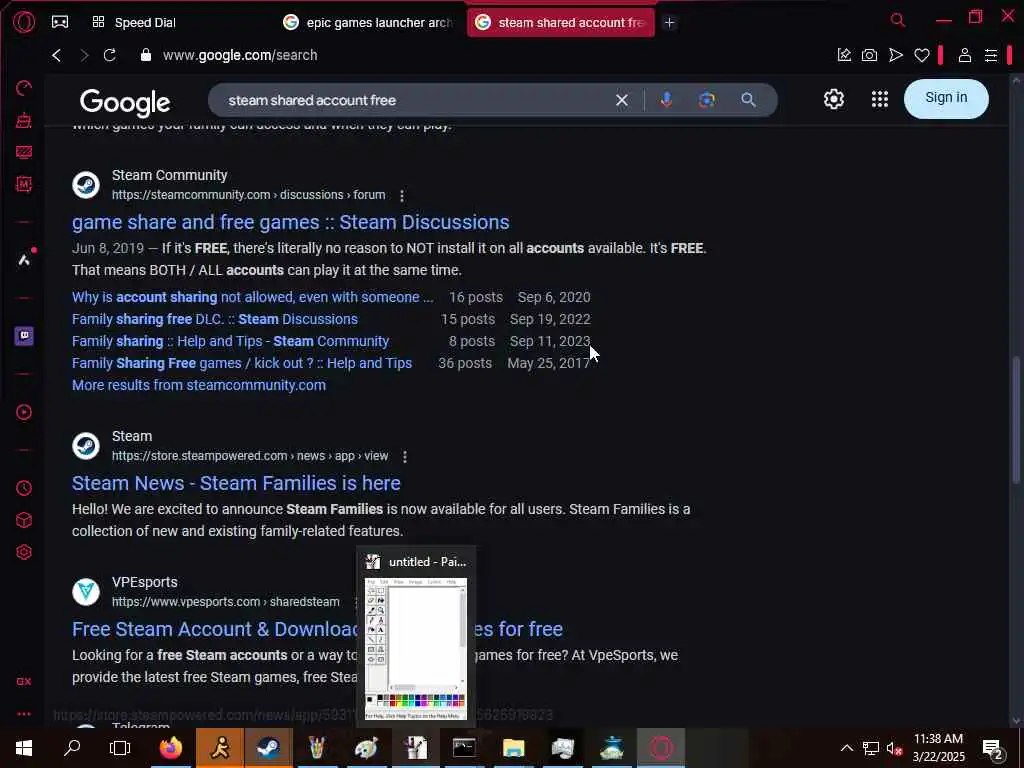Open the Opera GX main menu logo

click(24, 22)
